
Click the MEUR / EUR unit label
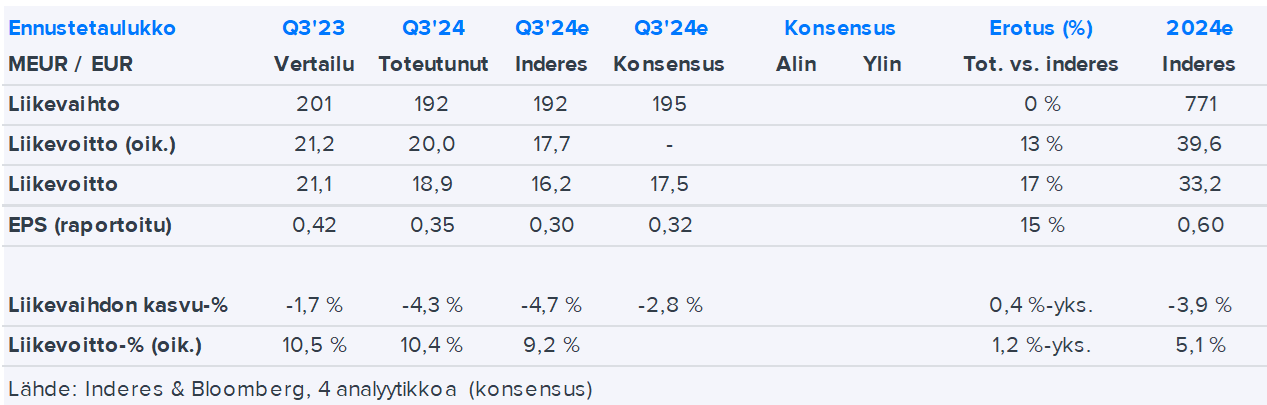pos(70,65)
